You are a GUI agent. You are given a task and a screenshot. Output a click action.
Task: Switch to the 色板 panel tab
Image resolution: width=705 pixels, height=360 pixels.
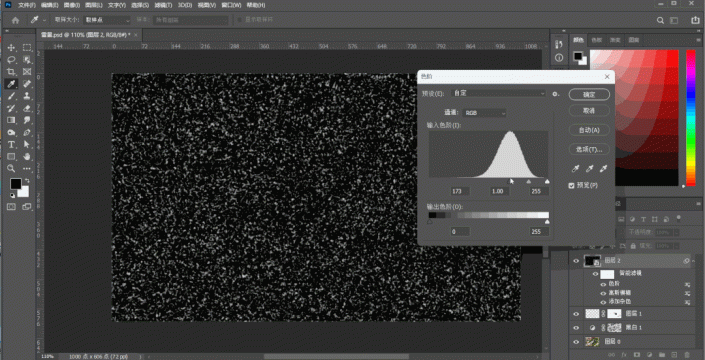point(596,40)
